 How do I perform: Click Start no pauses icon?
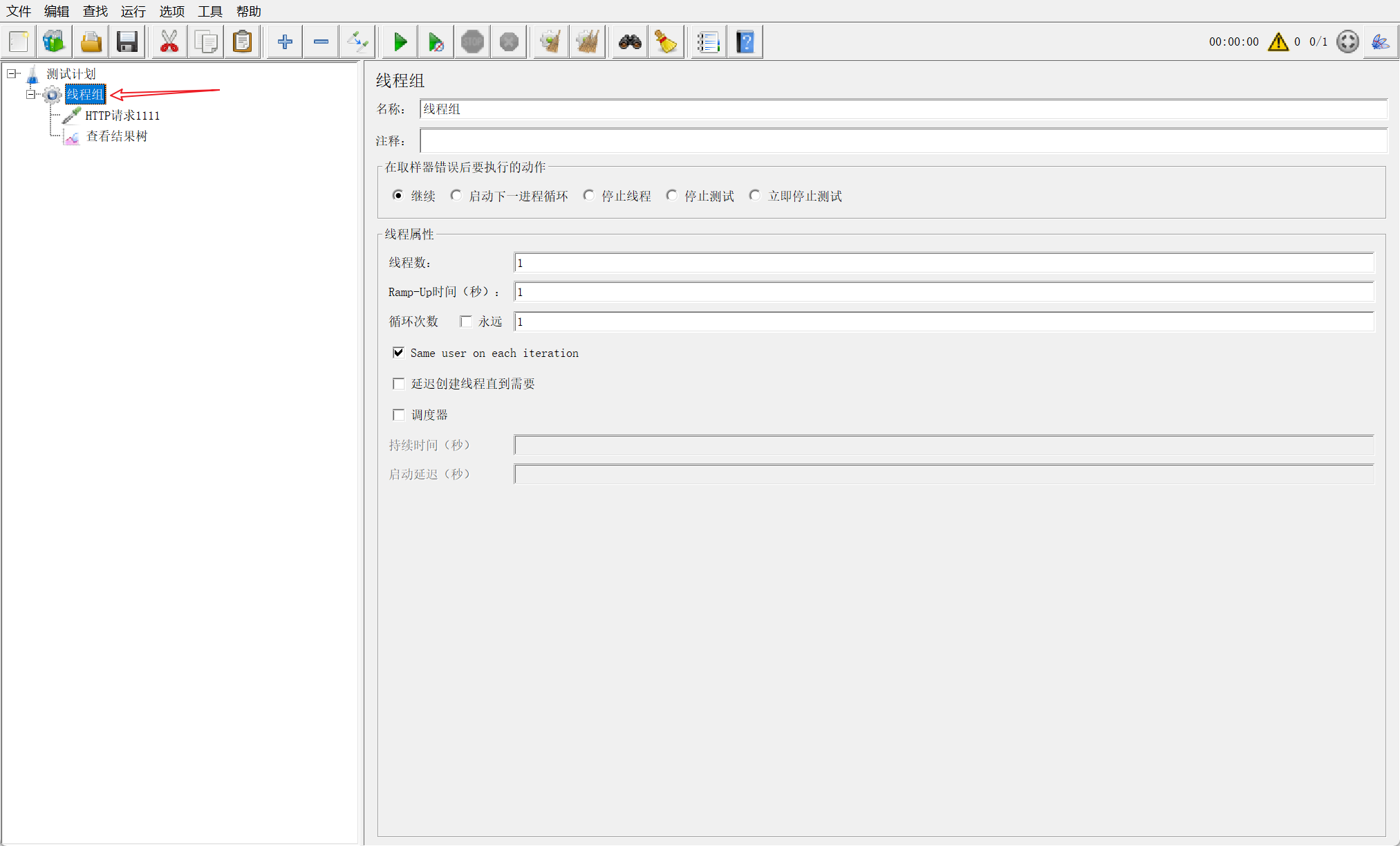click(436, 42)
